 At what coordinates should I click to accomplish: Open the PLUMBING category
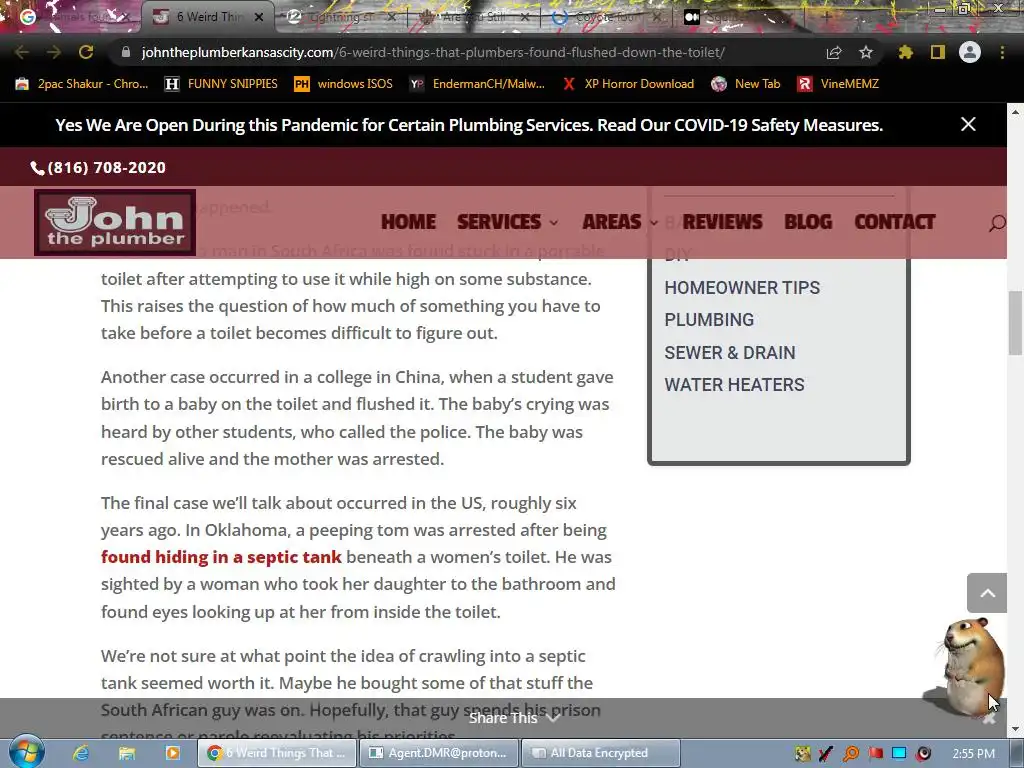tap(709, 320)
